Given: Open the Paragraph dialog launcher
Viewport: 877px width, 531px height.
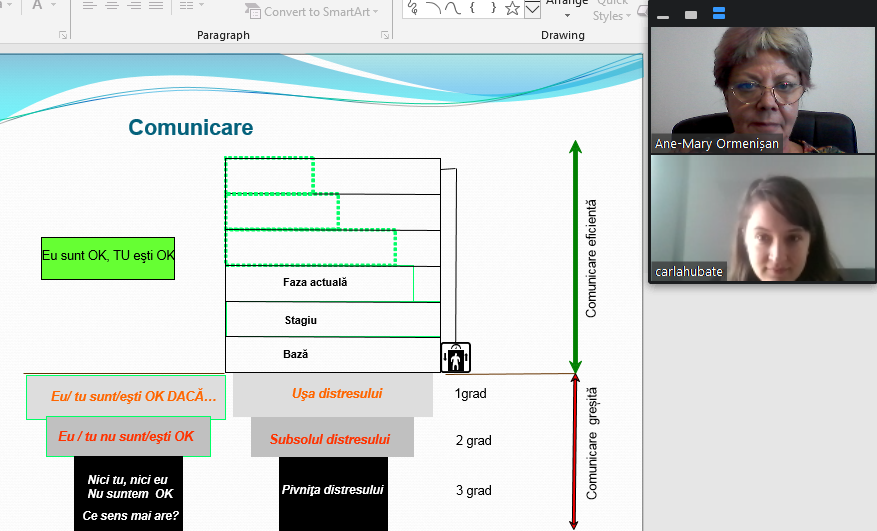Looking at the screenshot, I should tap(385, 35).
